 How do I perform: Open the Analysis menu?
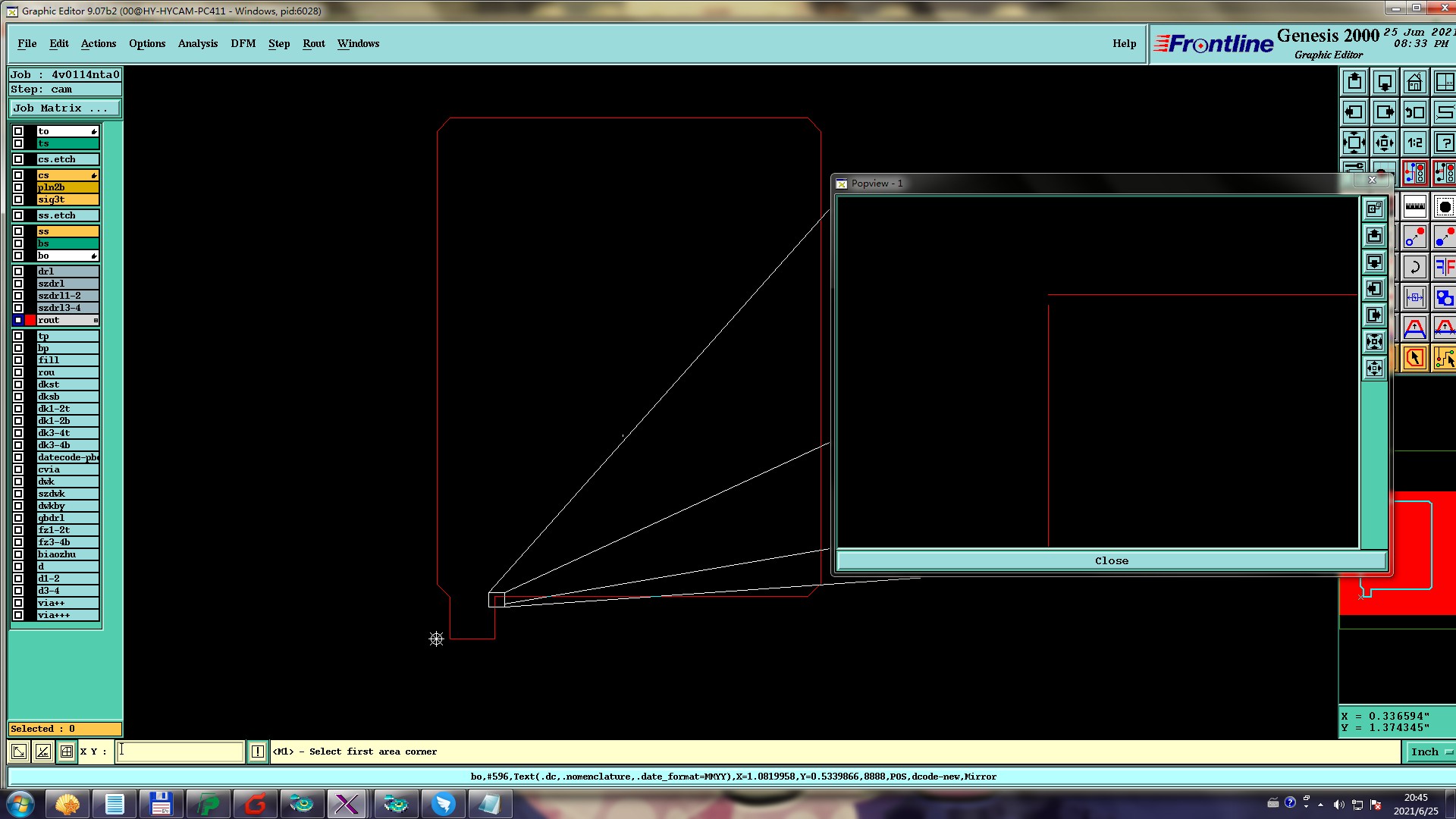[197, 43]
